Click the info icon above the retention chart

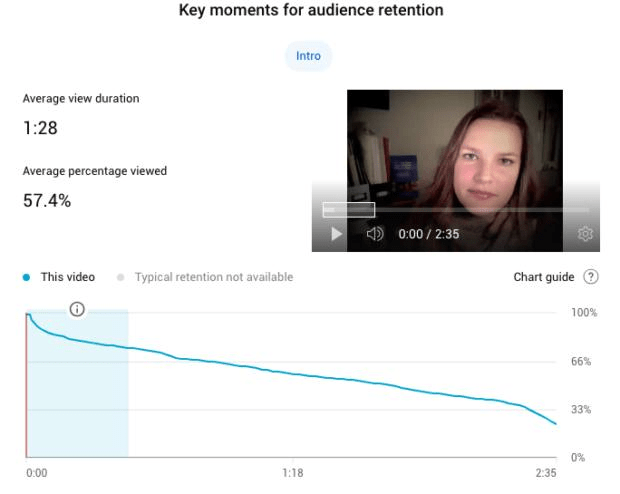pyautogui.click(x=77, y=310)
